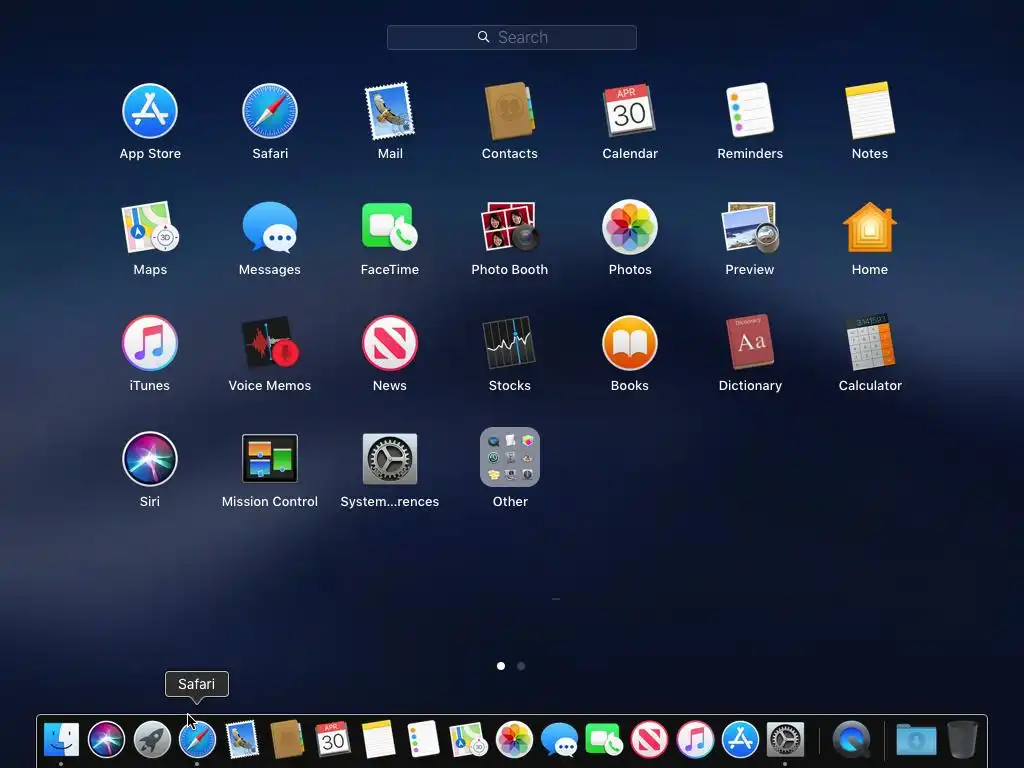Open Contacts in Launchpad grid

click(x=509, y=111)
